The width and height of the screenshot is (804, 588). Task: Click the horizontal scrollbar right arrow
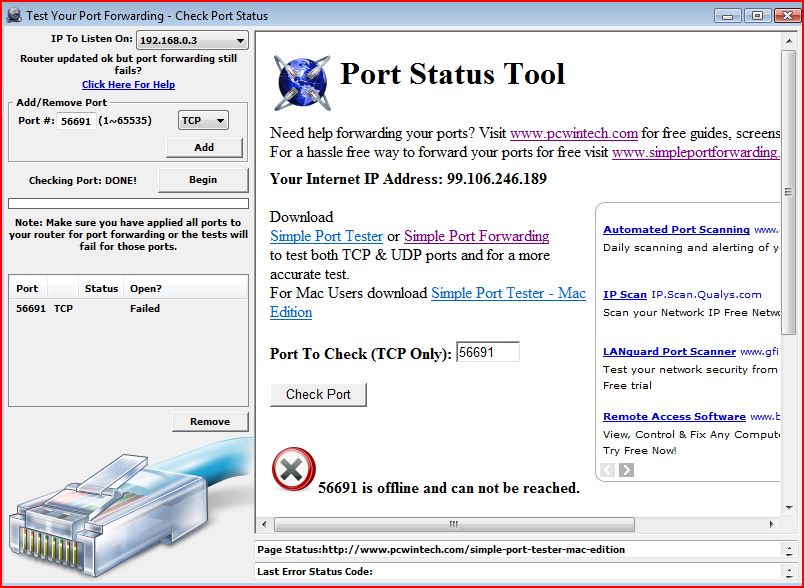(771, 524)
